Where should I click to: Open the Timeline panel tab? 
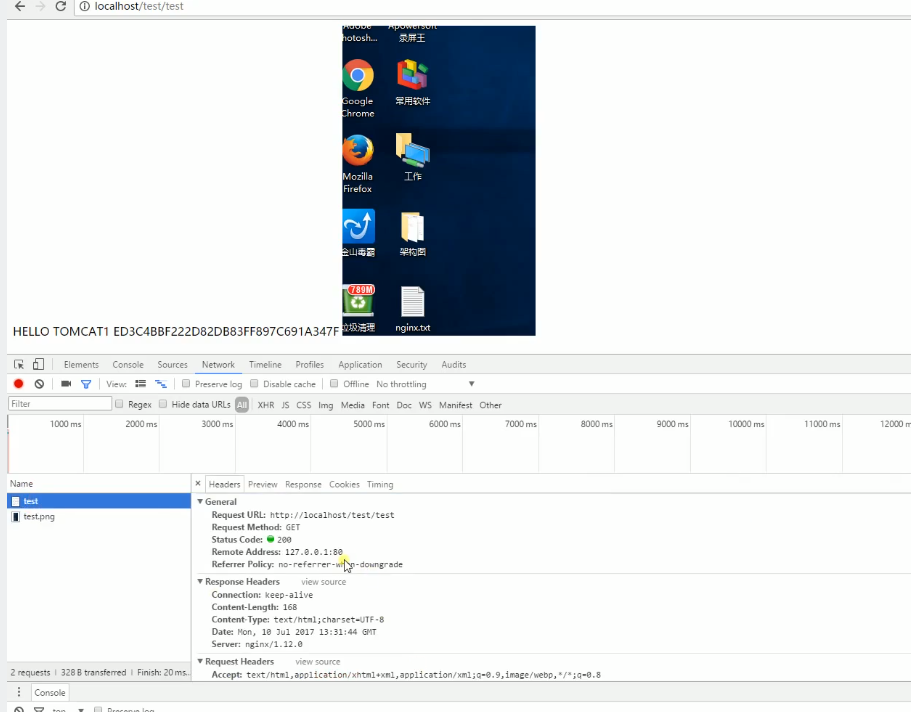(266, 364)
